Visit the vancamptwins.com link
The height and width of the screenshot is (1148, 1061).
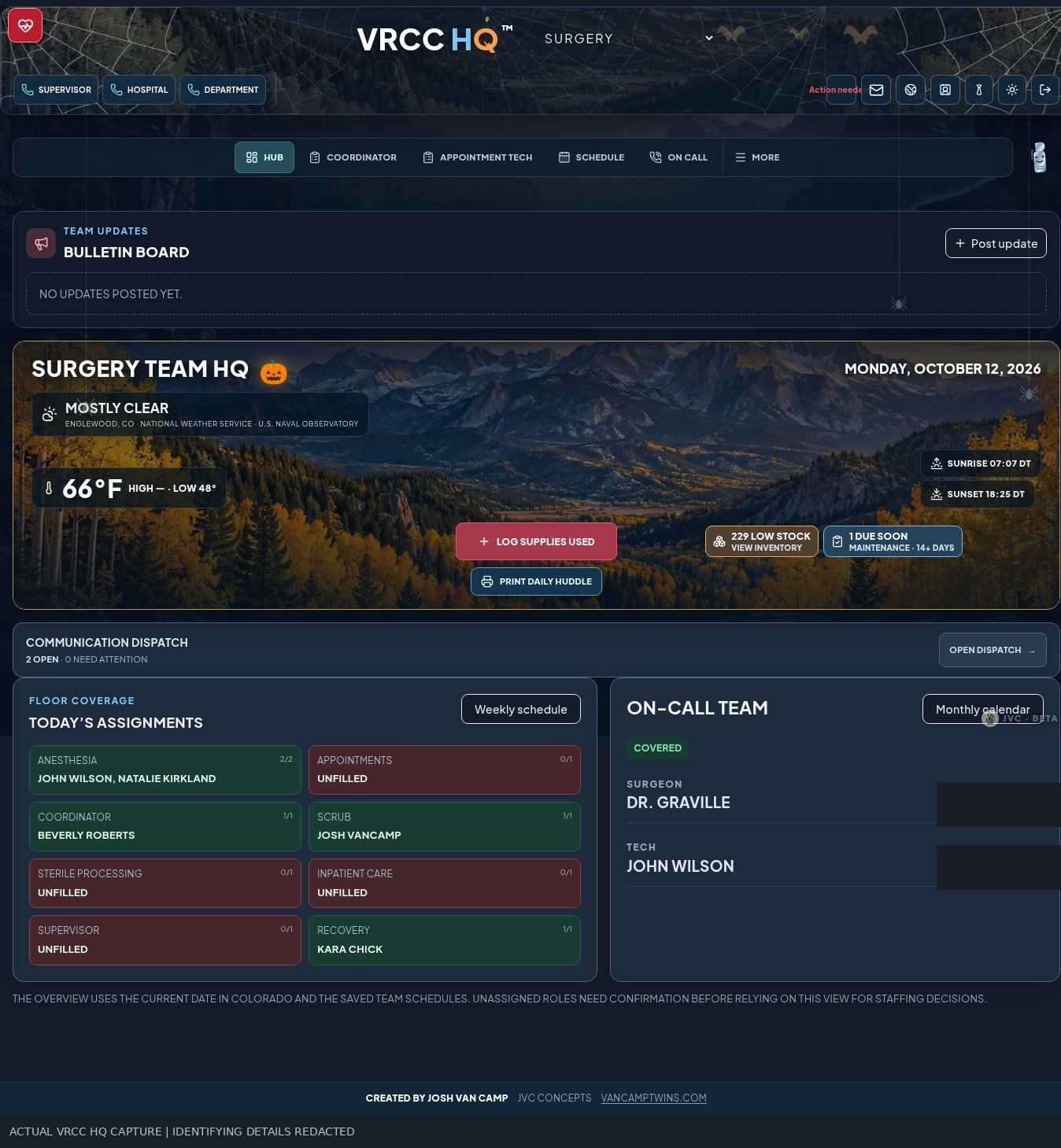point(653,1098)
